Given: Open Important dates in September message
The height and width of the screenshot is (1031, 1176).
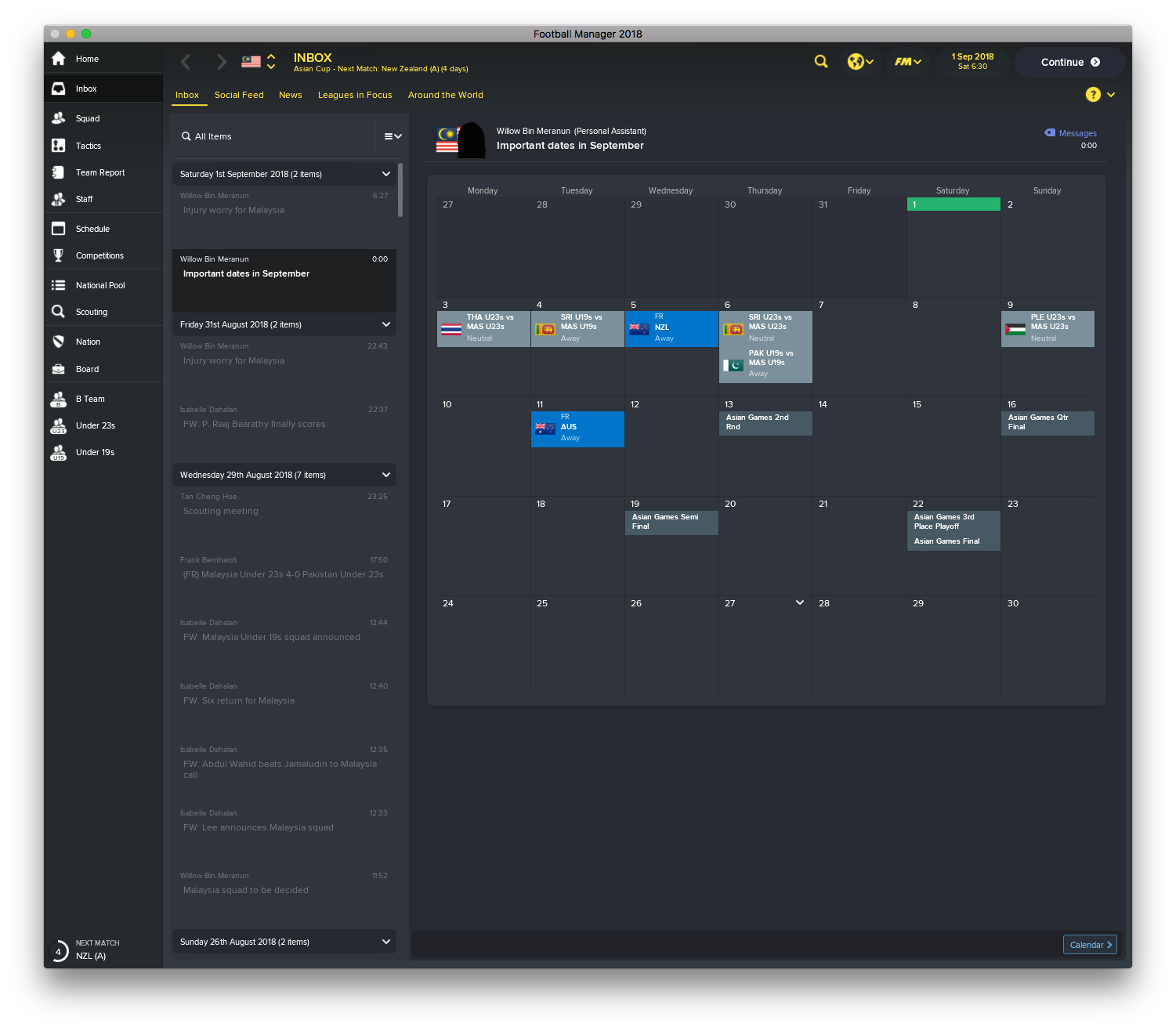Looking at the screenshot, I should click(x=284, y=280).
